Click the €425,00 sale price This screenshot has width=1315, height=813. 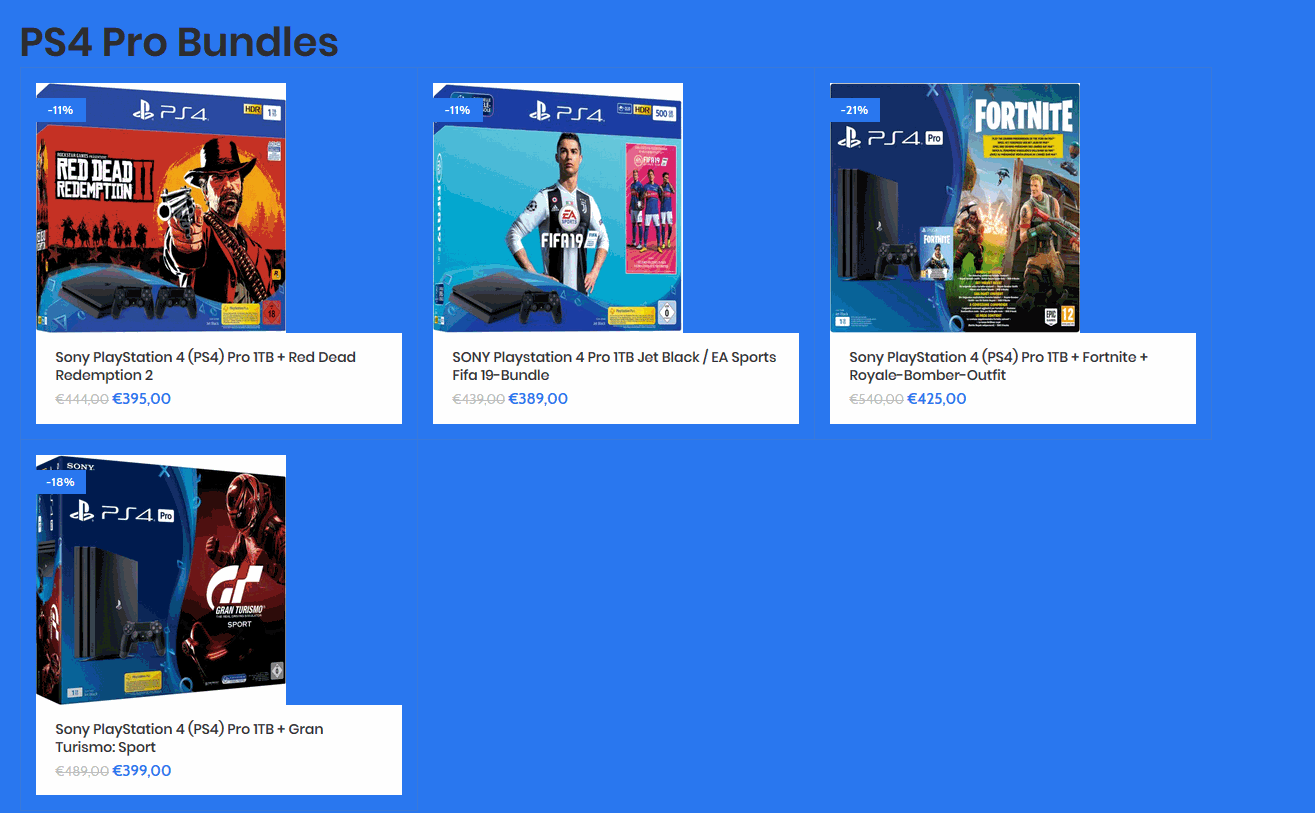coord(937,399)
